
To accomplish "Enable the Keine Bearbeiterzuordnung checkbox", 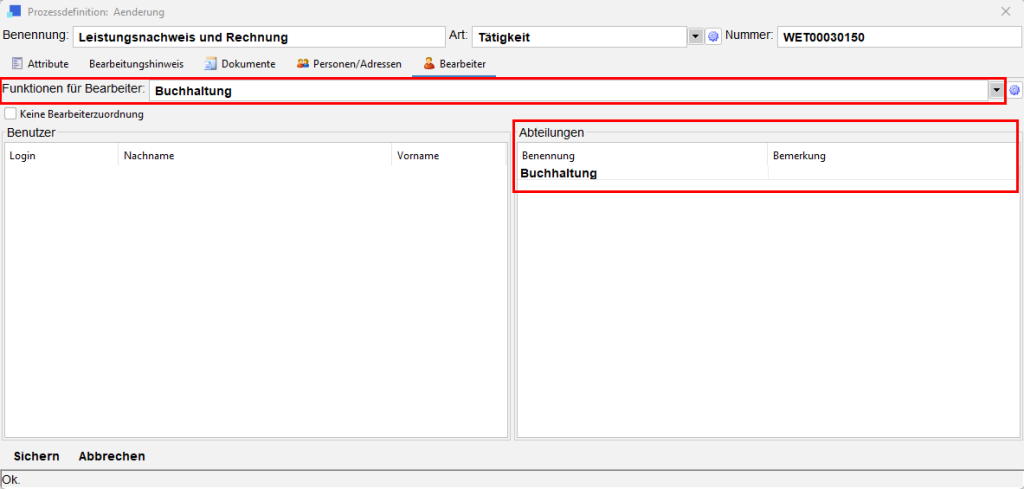I will pyautogui.click(x=11, y=115).
